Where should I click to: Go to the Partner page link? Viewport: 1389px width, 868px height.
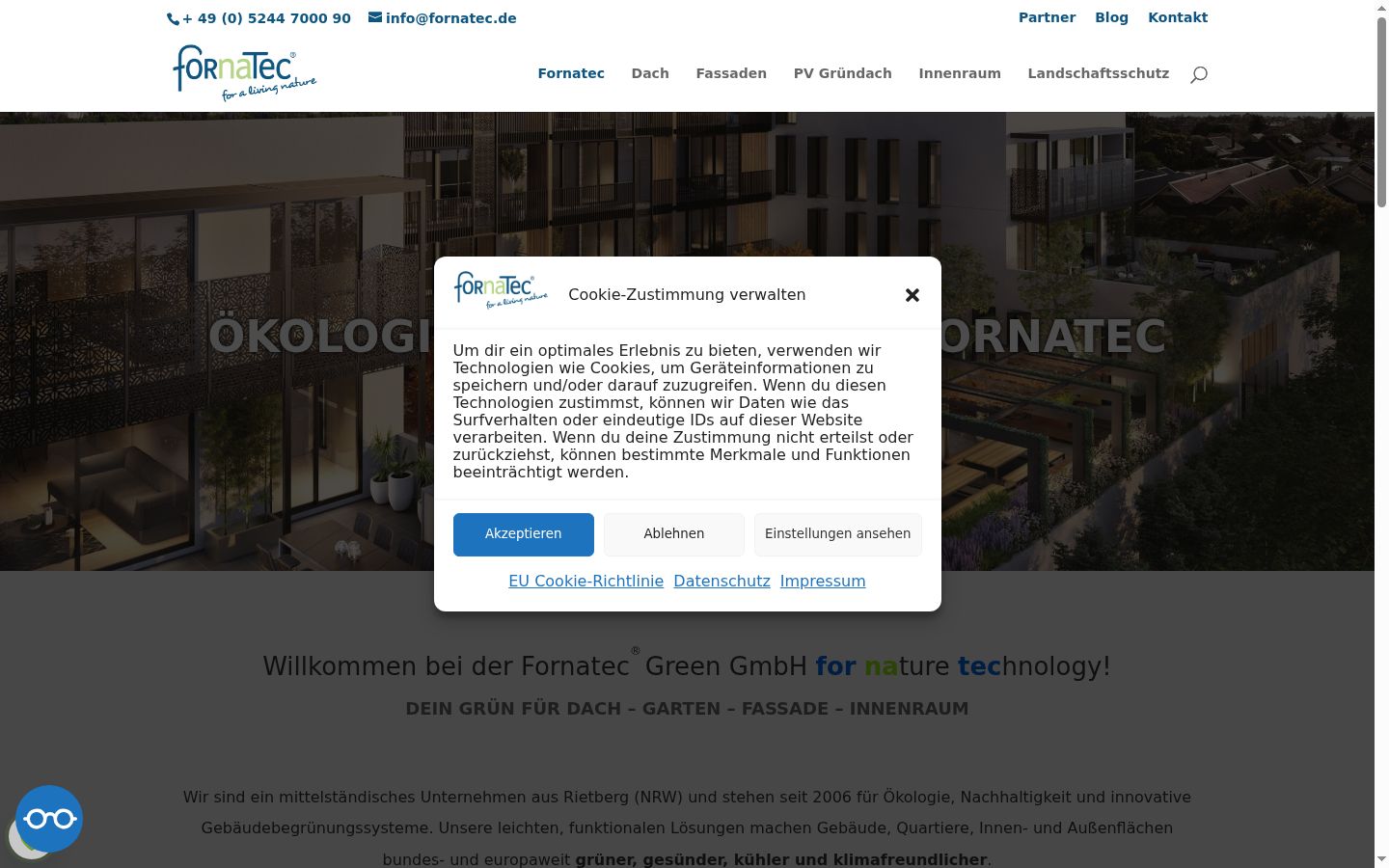[1048, 17]
